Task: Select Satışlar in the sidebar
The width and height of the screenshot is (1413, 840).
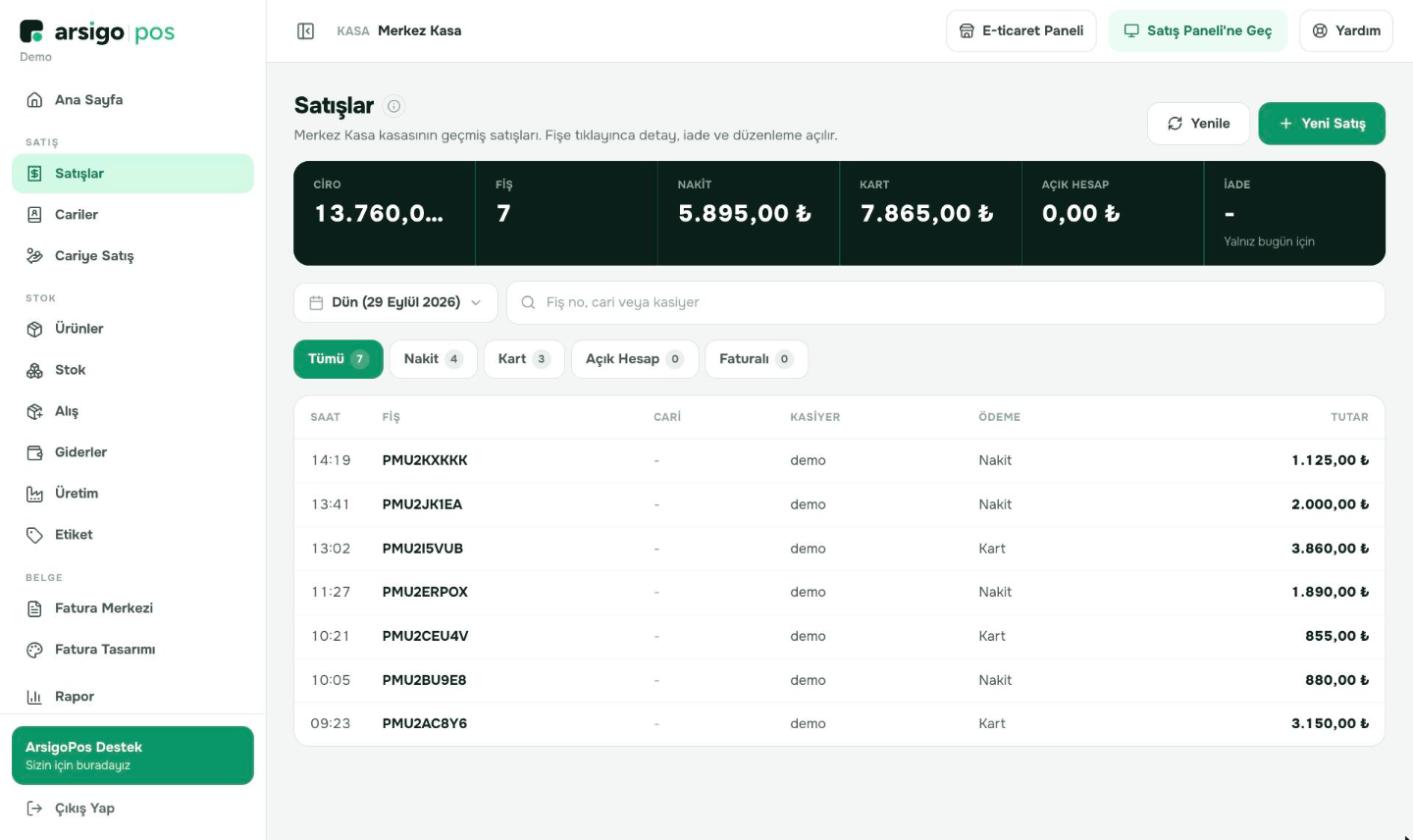Action: tap(133, 174)
